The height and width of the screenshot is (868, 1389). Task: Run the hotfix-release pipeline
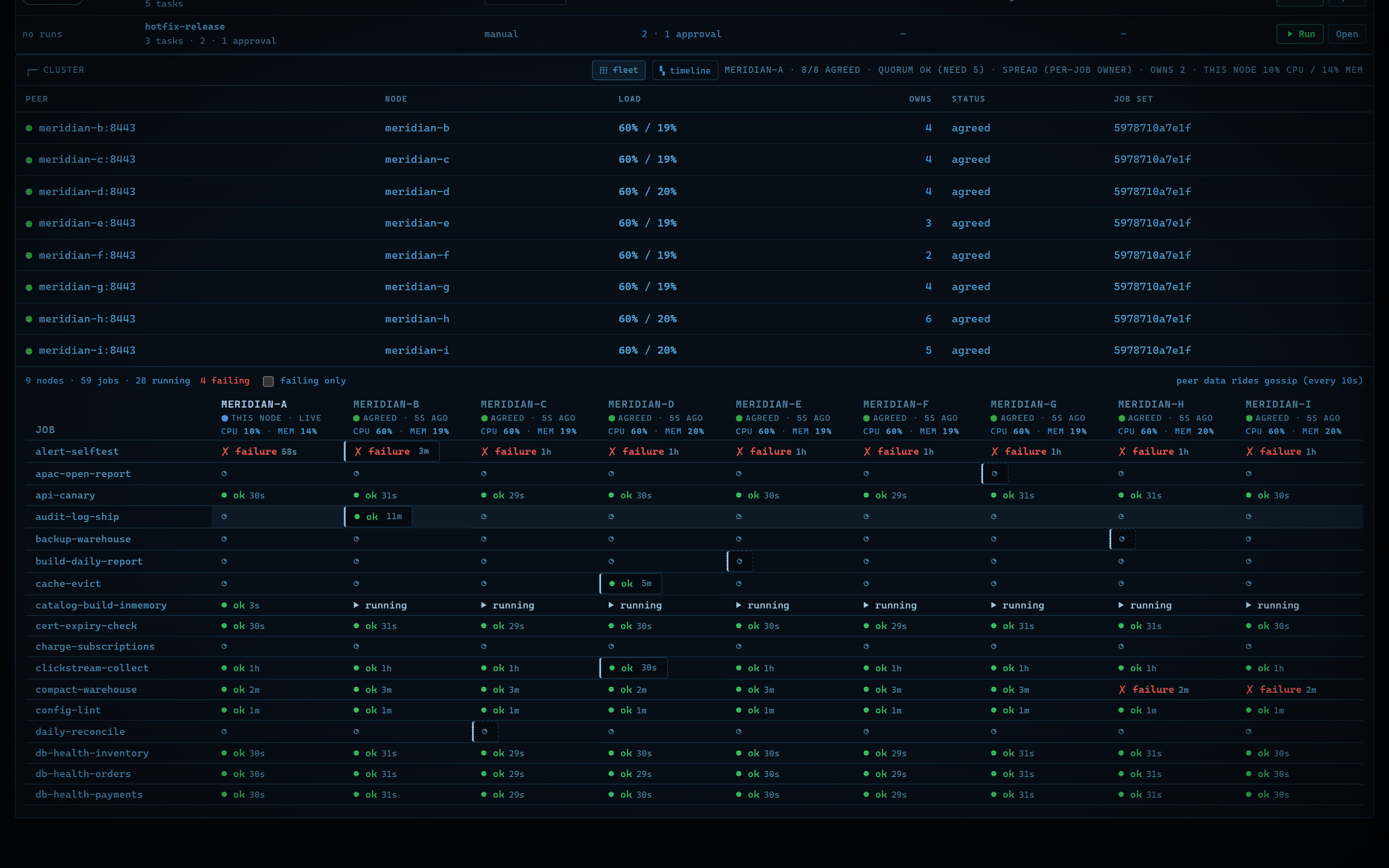[1299, 34]
